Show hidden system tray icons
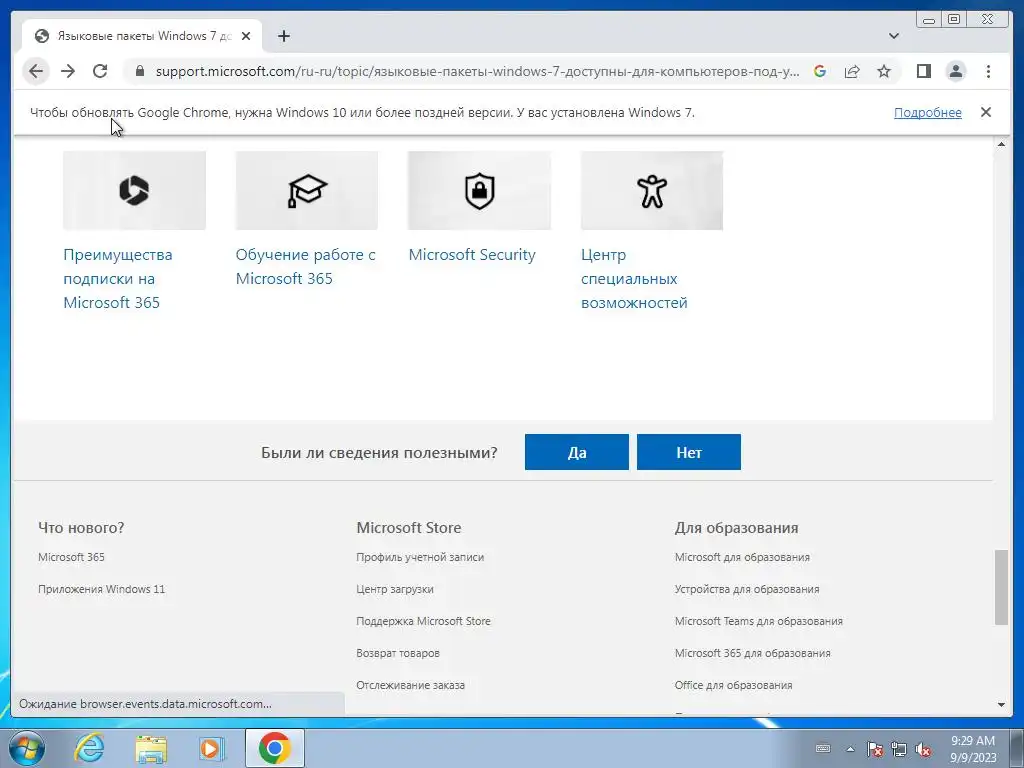1024x768 pixels. pyautogui.click(x=850, y=749)
